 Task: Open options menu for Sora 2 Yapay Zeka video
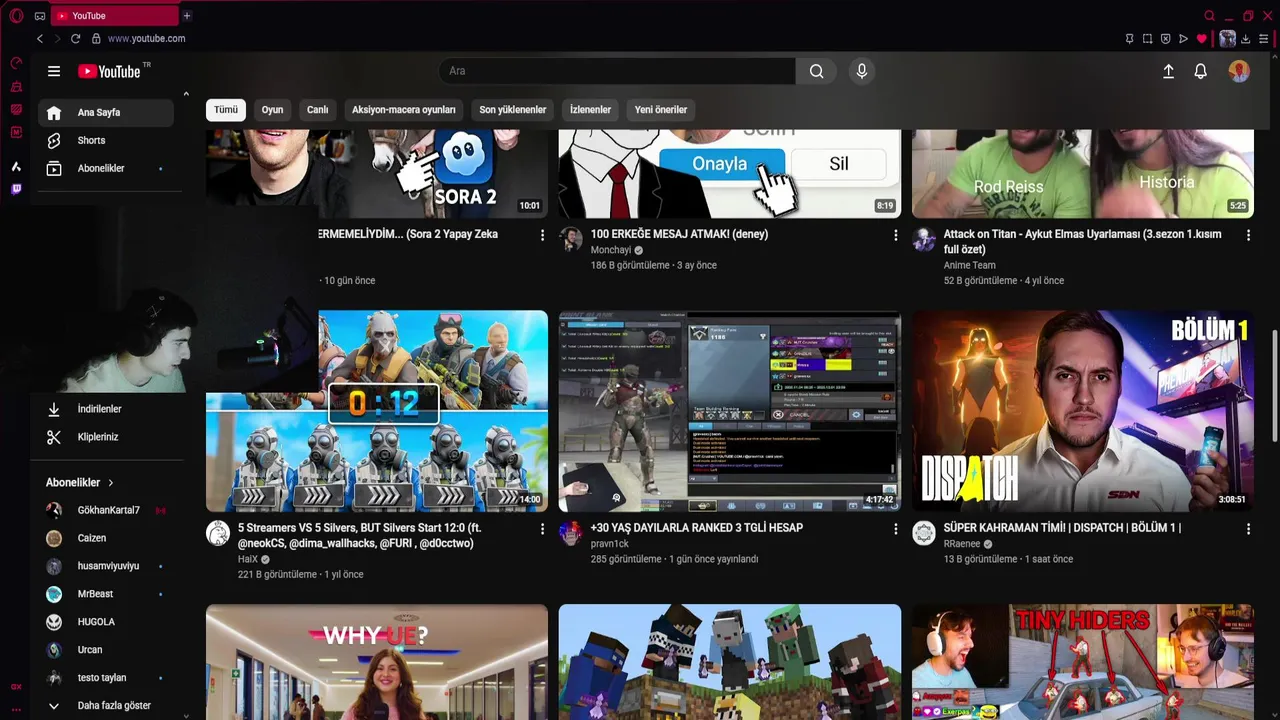543,235
